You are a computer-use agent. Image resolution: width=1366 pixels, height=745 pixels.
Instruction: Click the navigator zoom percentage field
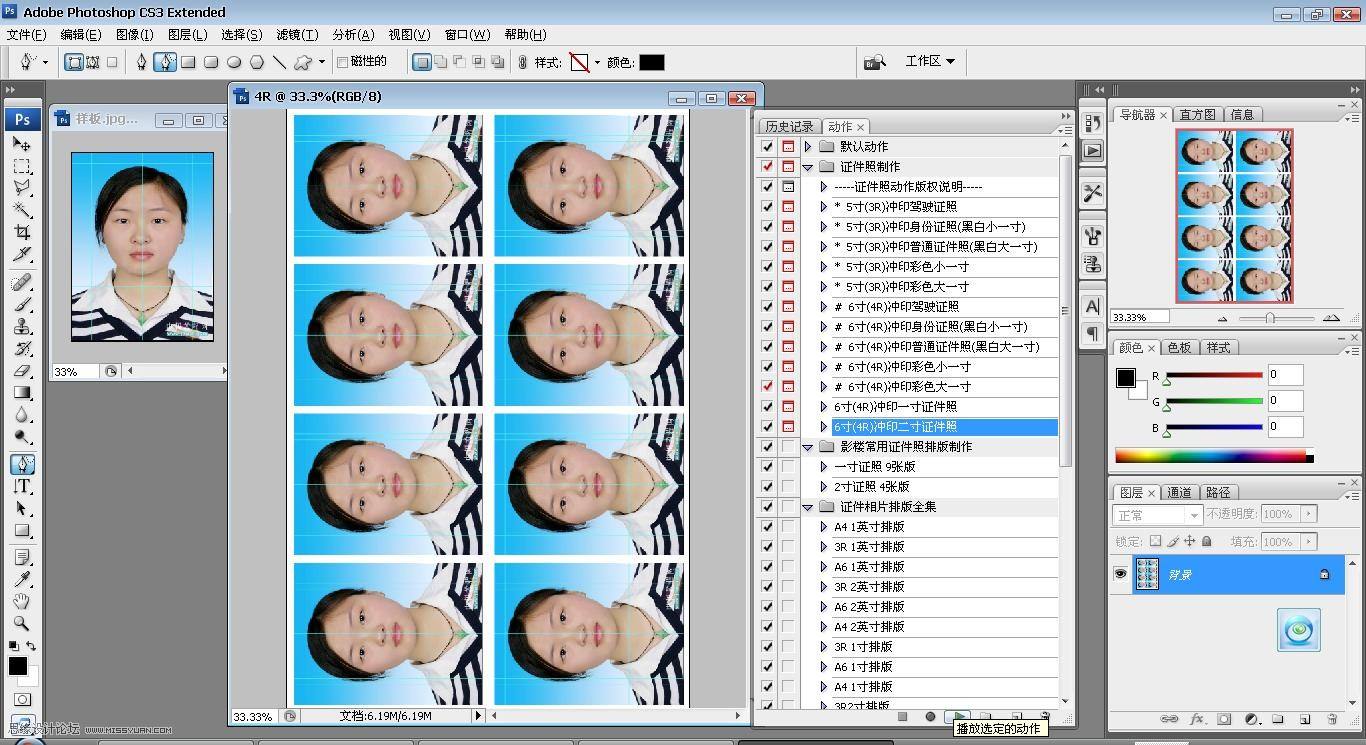click(1140, 317)
